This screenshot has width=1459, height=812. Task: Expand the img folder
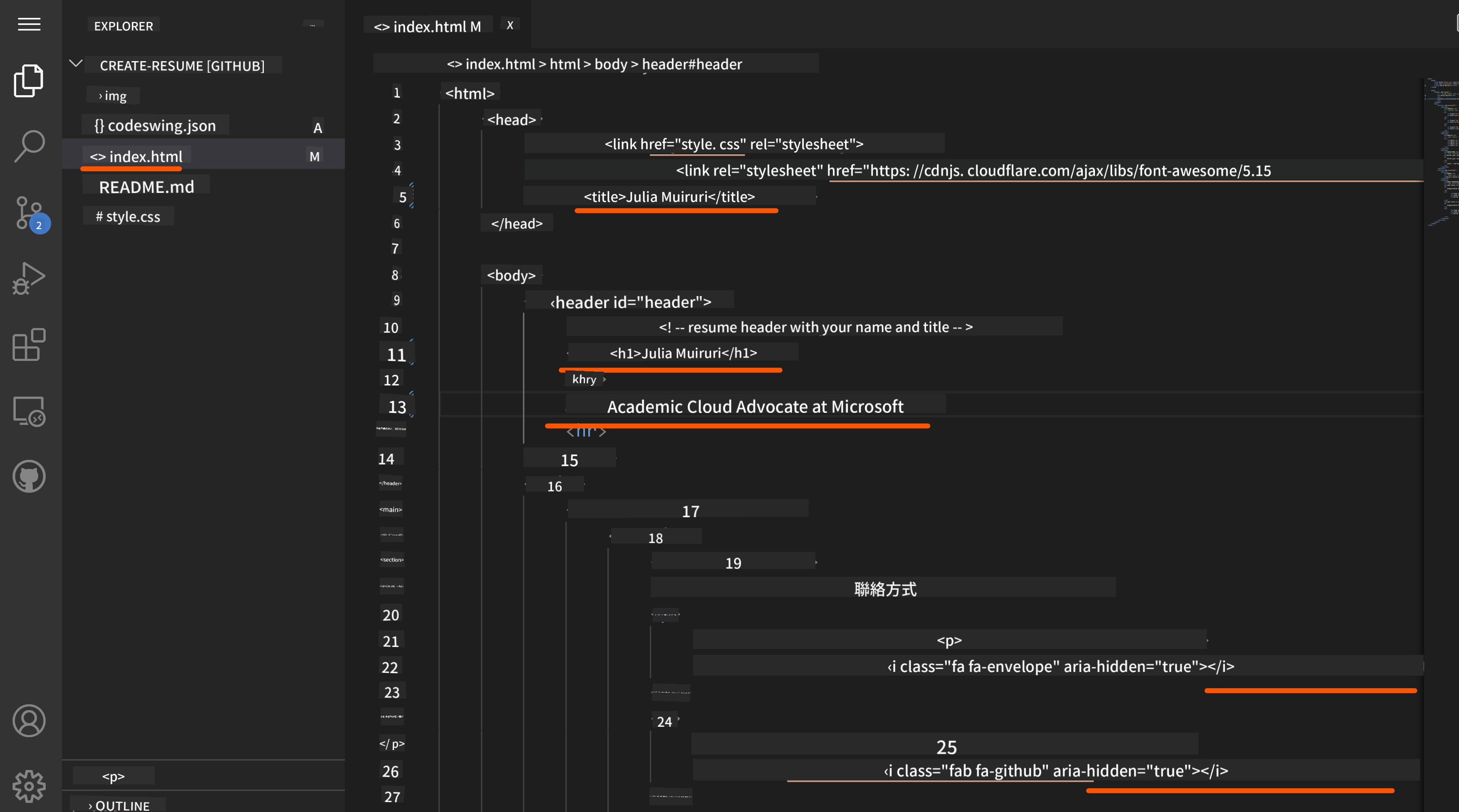coord(113,96)
